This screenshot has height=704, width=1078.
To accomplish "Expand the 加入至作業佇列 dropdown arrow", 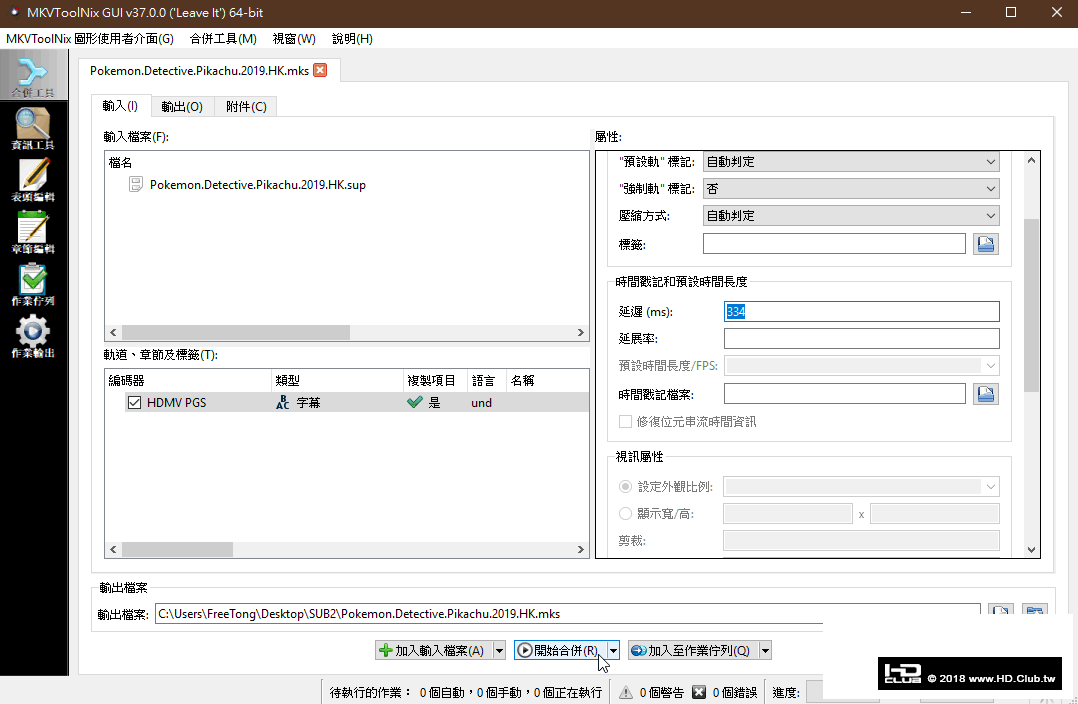I will pyautogui.click(x=764, y=650).
